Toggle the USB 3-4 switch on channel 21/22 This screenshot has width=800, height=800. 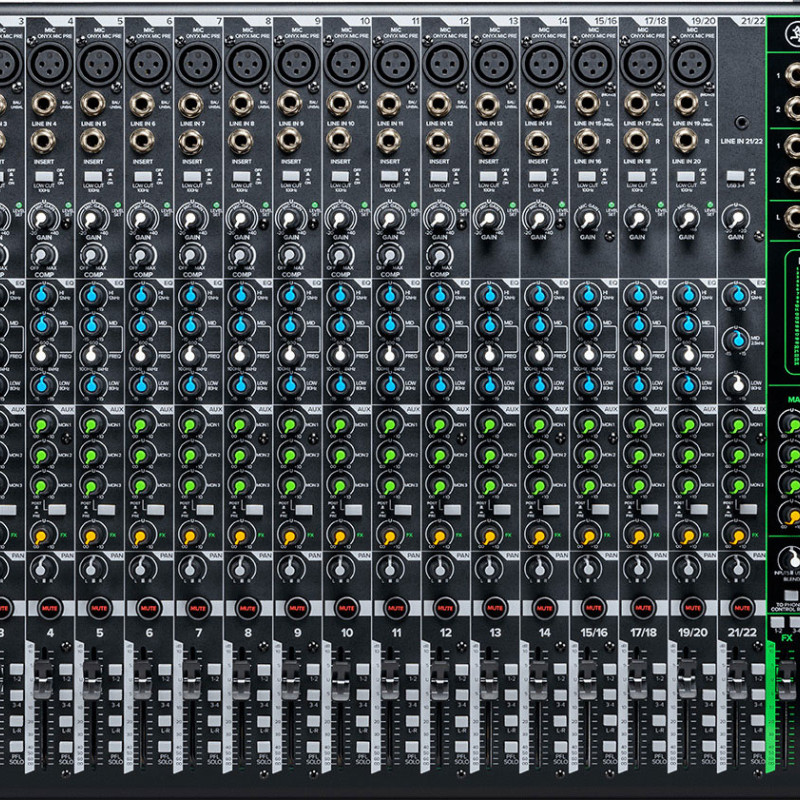click(735, 177)
